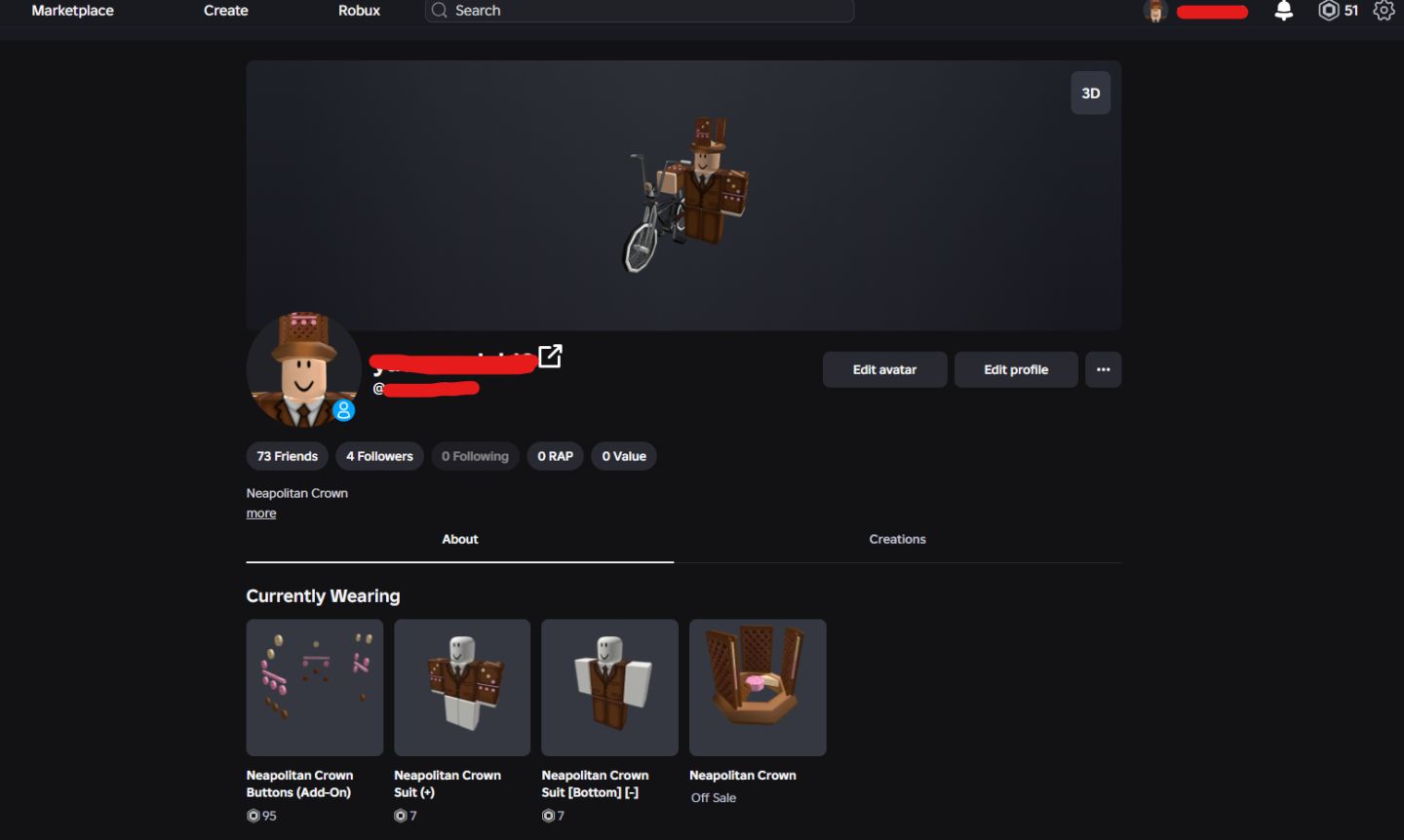The height and width of the screenshot is (840, 1404).
Task: Click the 95 Robux price text
Action: tap(269, 816)
